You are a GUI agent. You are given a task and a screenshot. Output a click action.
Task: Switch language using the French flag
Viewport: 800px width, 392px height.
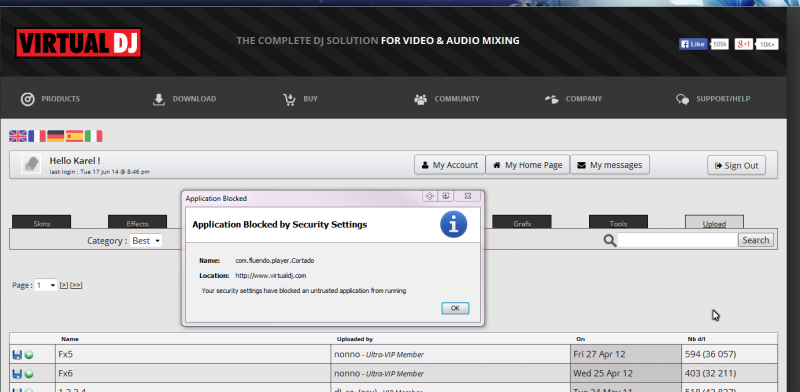[37, 136]
